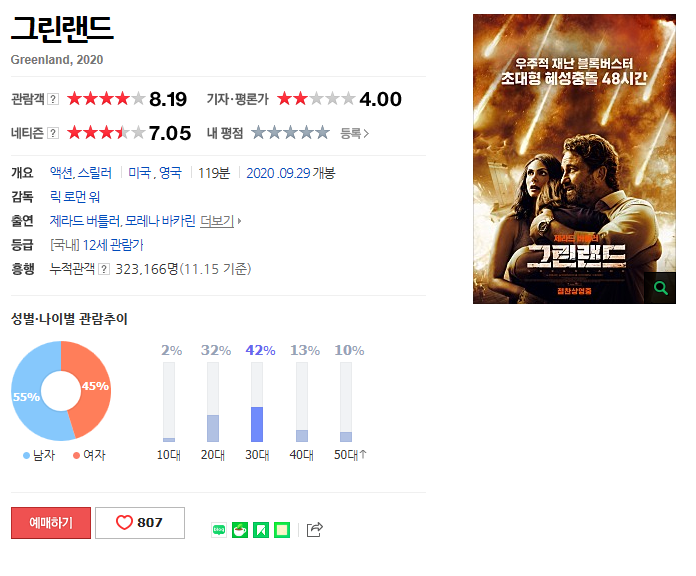Screen dimensions: 696x576
Task: Click the Greenland movie poster
Action: click(574, 159)
